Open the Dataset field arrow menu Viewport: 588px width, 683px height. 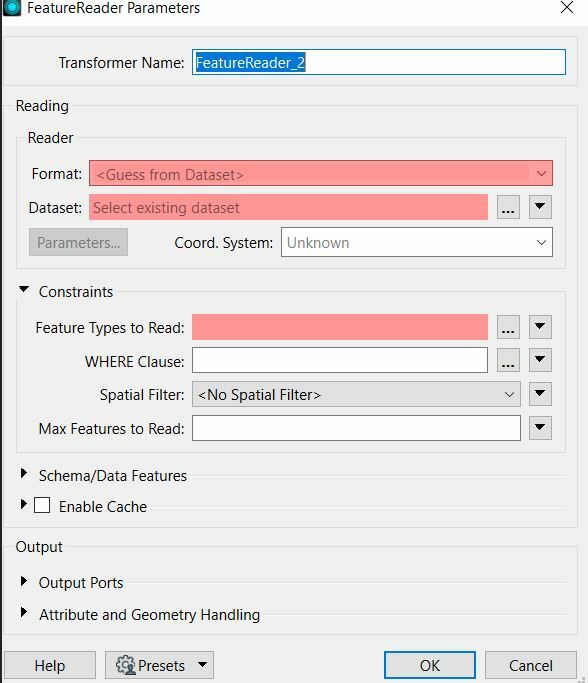[540, 207]
